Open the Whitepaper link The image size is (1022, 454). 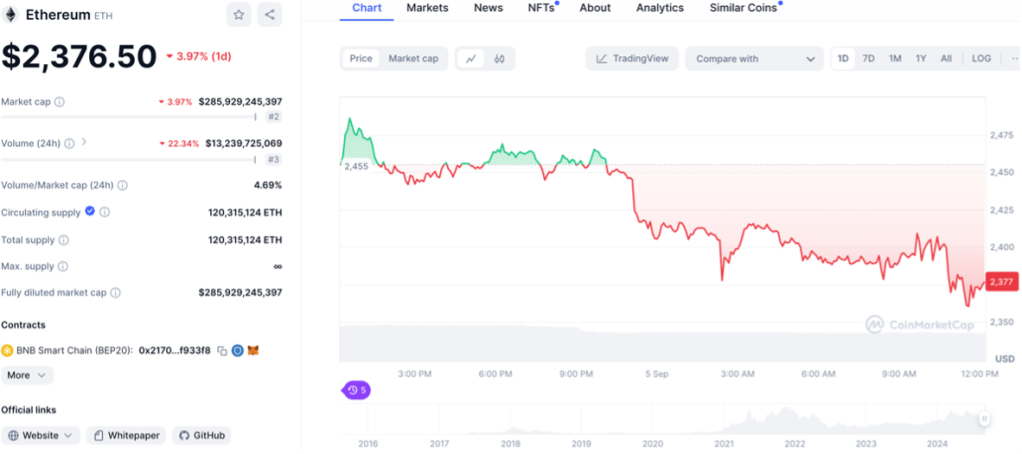click(126, 435)
